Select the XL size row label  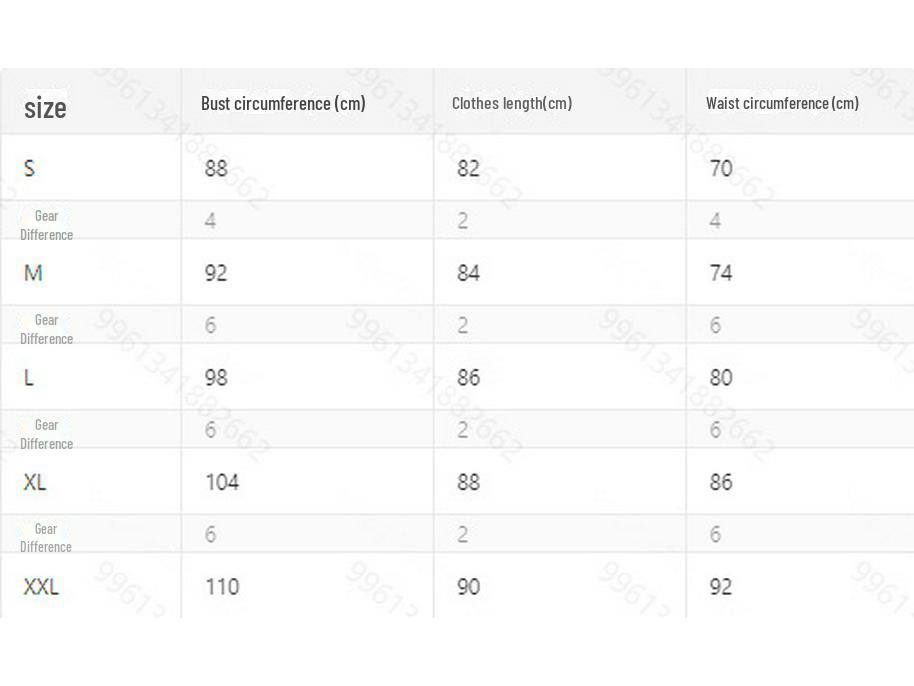point(35,482)
